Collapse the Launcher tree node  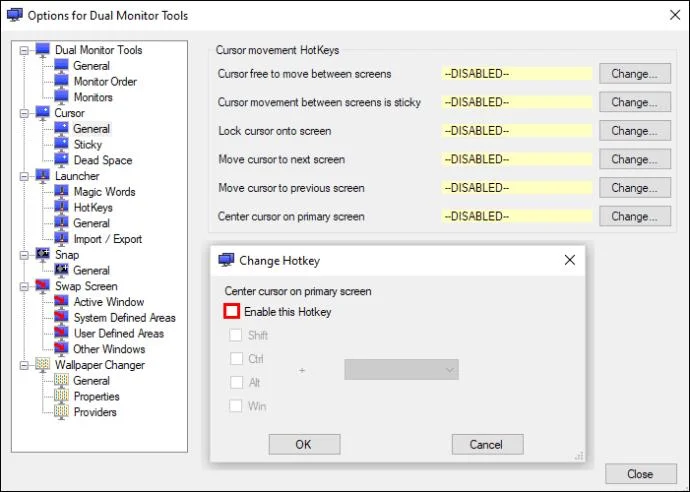point(24,176)
